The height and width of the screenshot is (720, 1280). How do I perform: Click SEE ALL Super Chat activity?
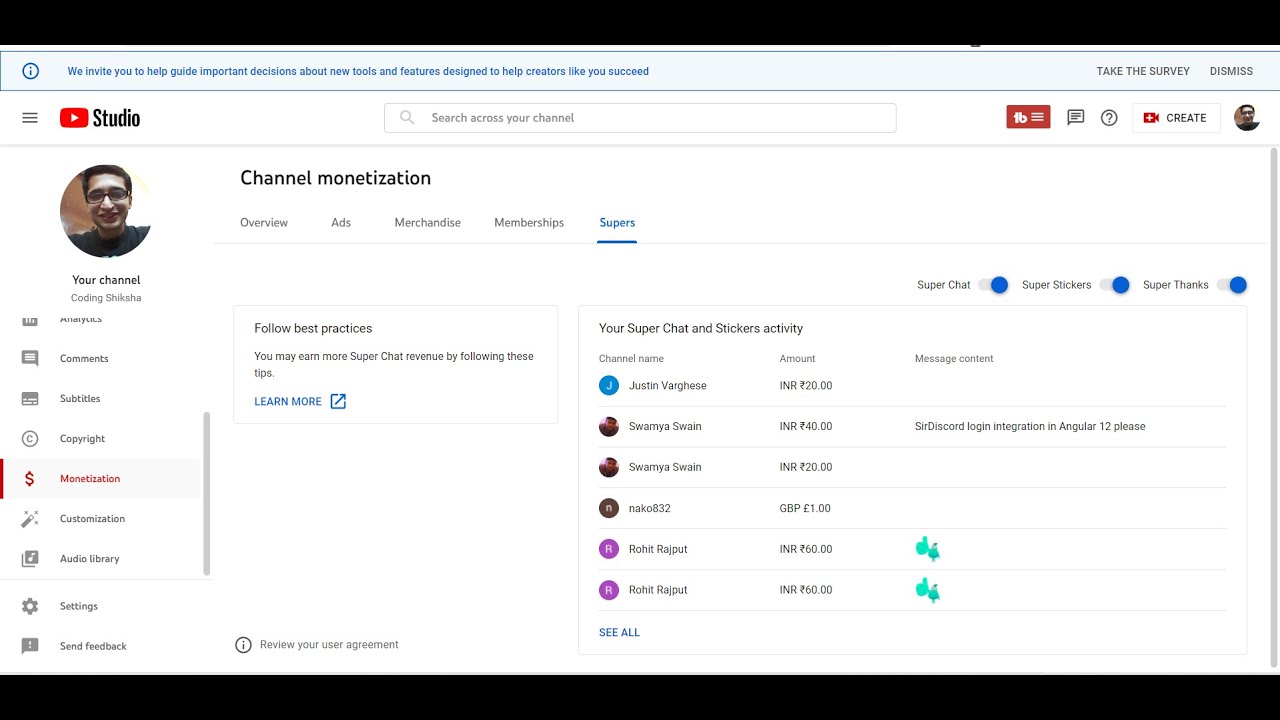[x=619, y=632]
